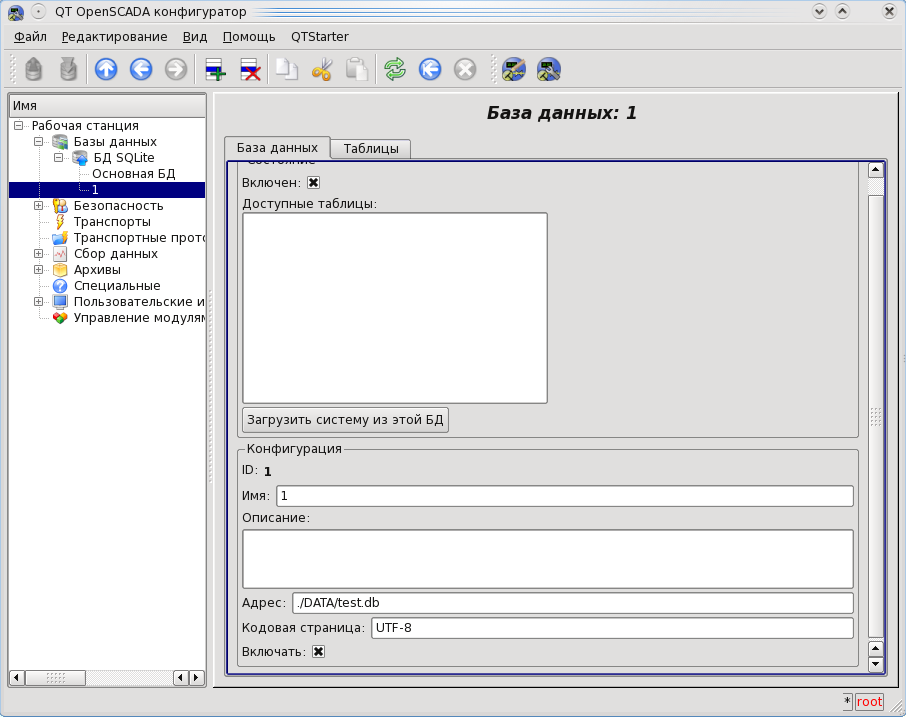
Task: Switch to the 'Таблицы' tab
Action: [371, 149]
